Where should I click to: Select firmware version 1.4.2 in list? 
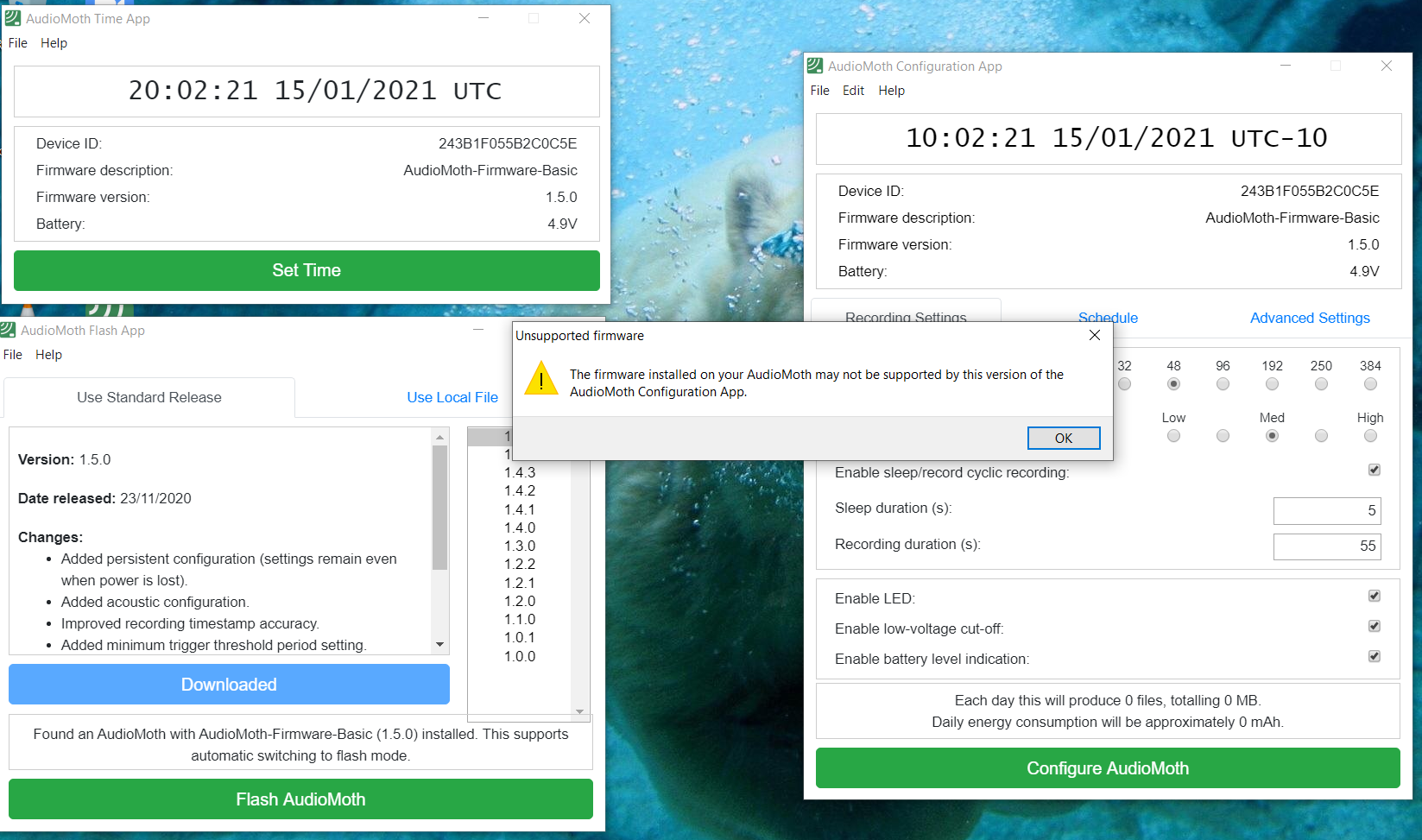(520, 490)
